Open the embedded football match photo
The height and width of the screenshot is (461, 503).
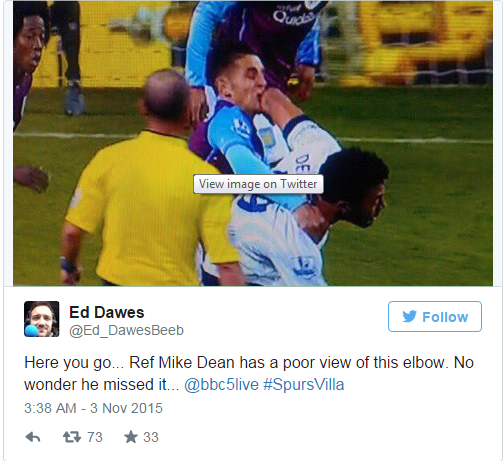(x=253, y=143)
